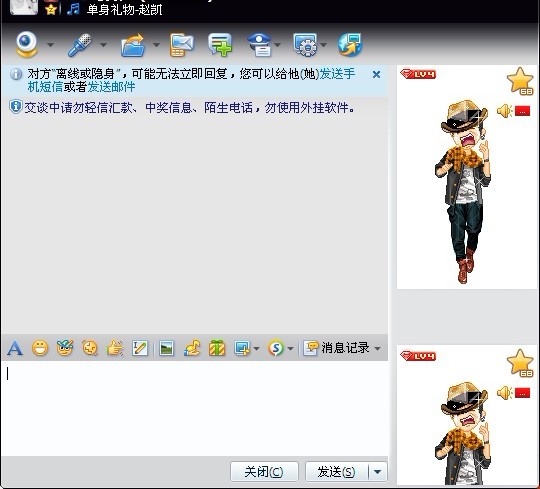Send a gift with the gift box icon
The image size is (540, 489).
(x=217, y=348)
